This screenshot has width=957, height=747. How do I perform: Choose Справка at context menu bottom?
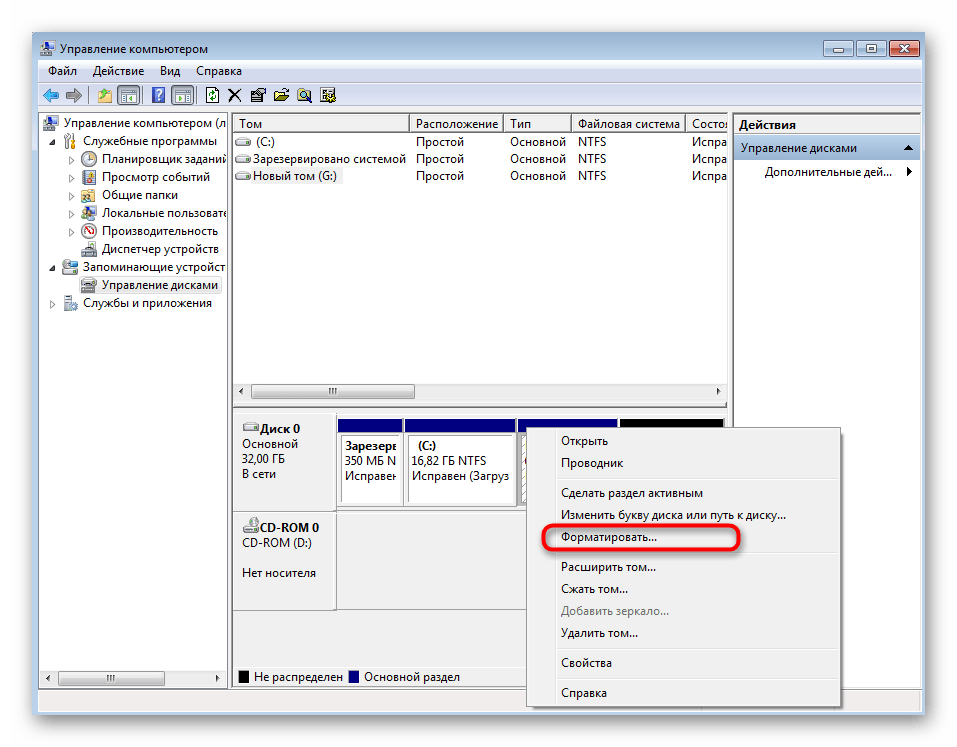(x=684, y=693)
